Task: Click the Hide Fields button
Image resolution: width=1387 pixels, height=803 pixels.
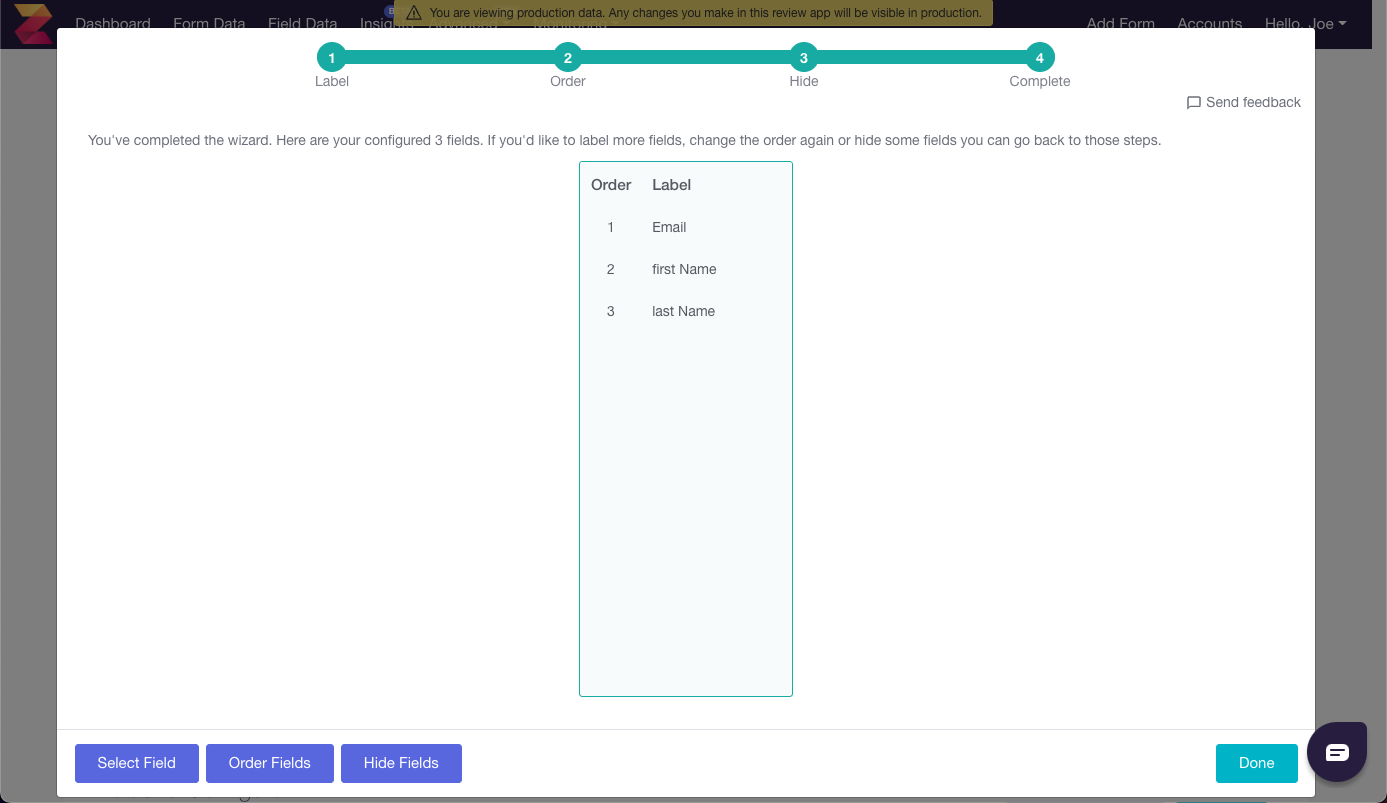Action: pyautogui.click(x=401, y=763)
